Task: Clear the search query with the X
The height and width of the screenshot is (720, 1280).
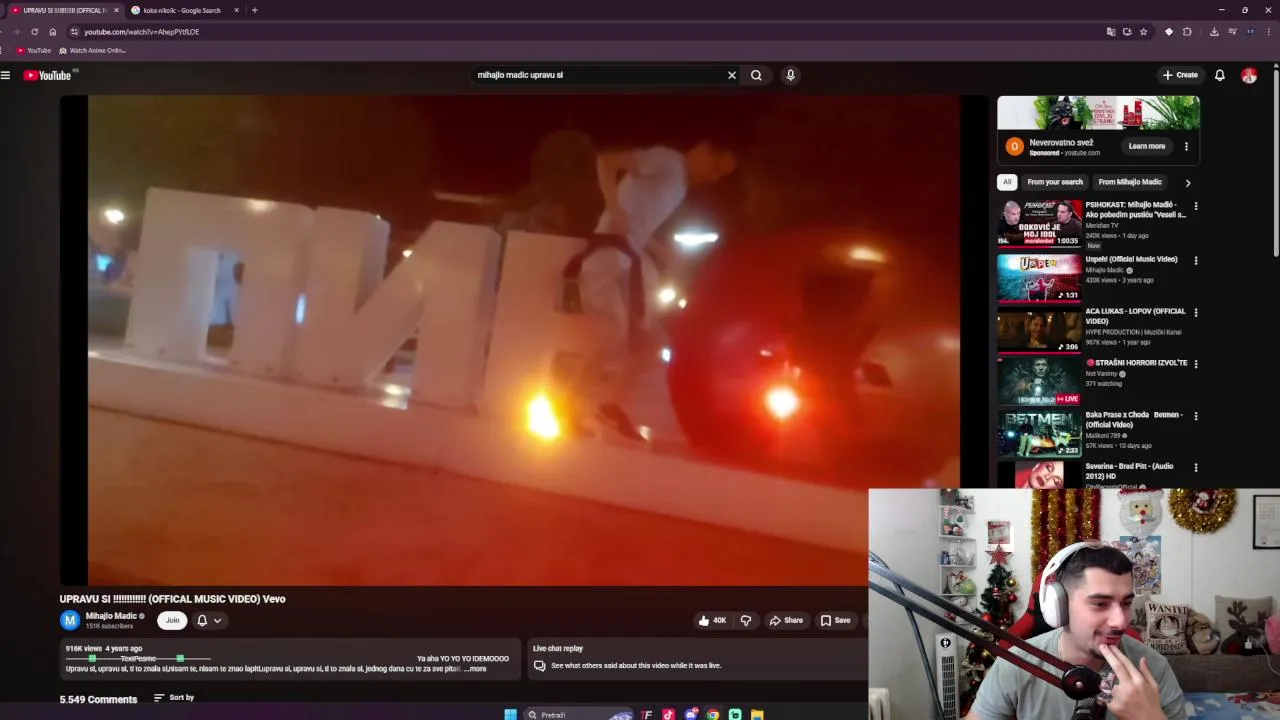Action: click(x=732, y=75)
